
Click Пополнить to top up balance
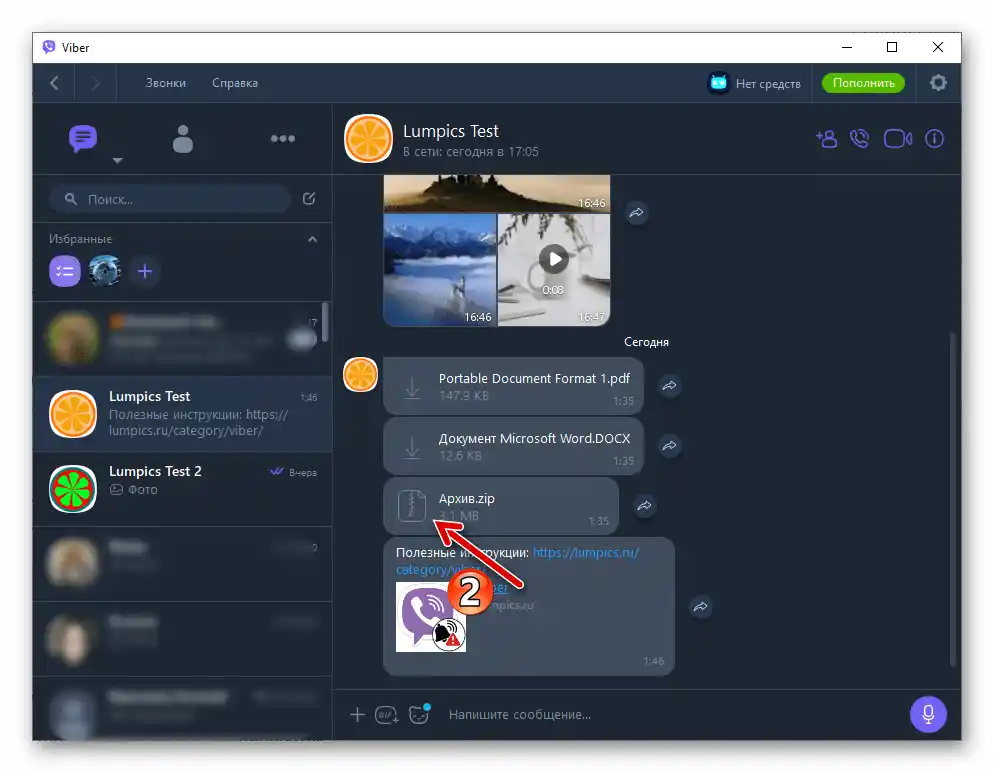coord(862,83)
